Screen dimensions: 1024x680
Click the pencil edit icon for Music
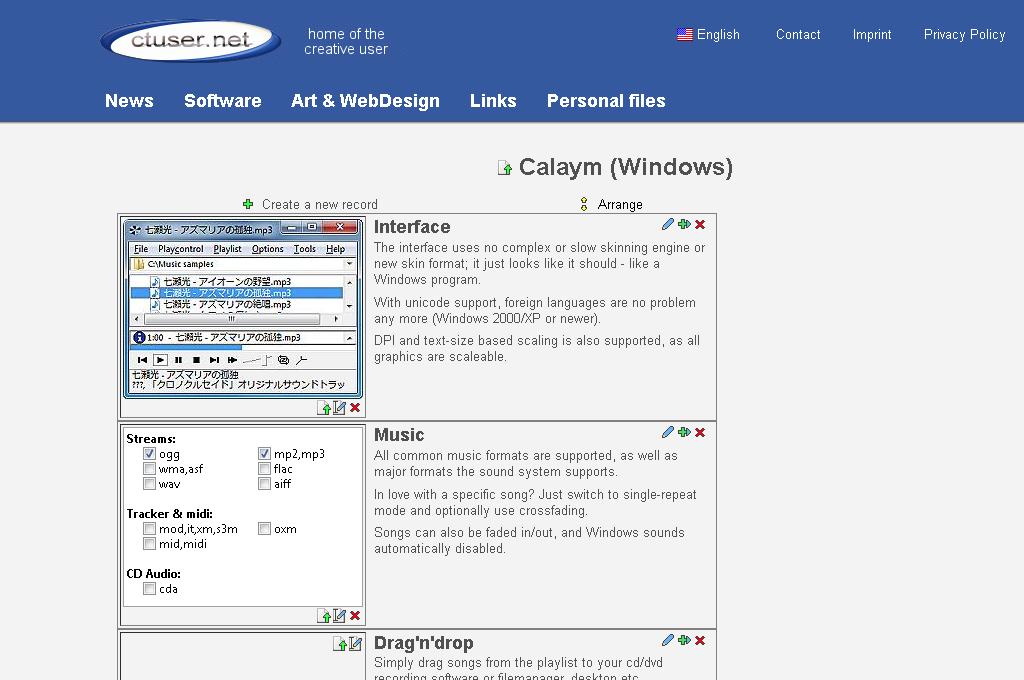pos(668,433)
